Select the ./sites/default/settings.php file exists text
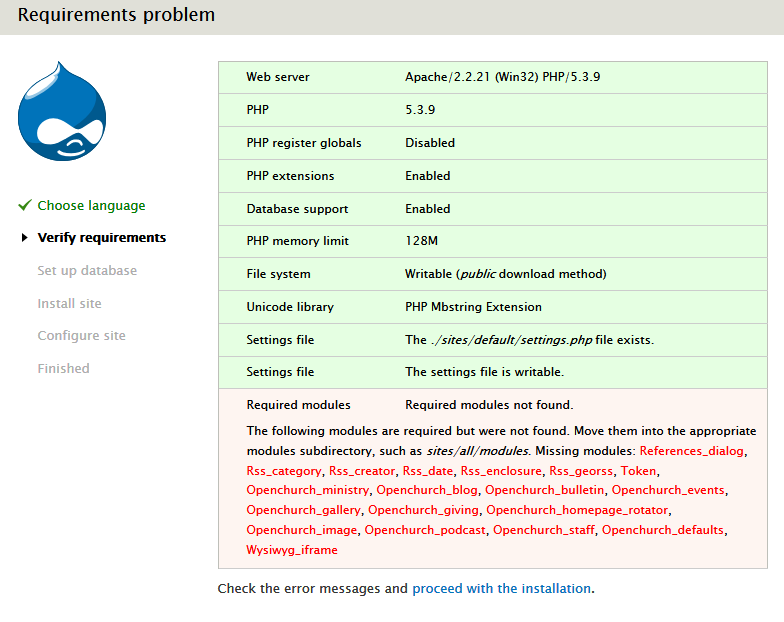 click(x=530, y=340)
